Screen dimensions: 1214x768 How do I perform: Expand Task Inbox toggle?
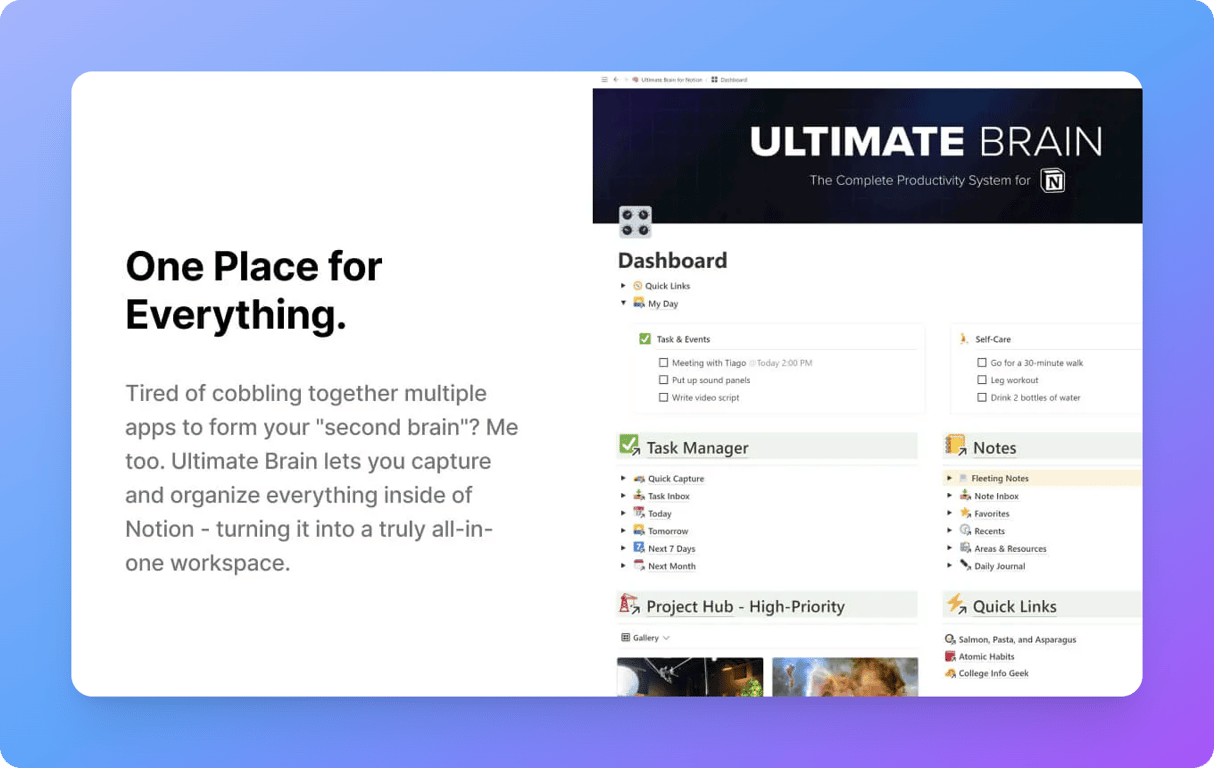coord(623,496)
